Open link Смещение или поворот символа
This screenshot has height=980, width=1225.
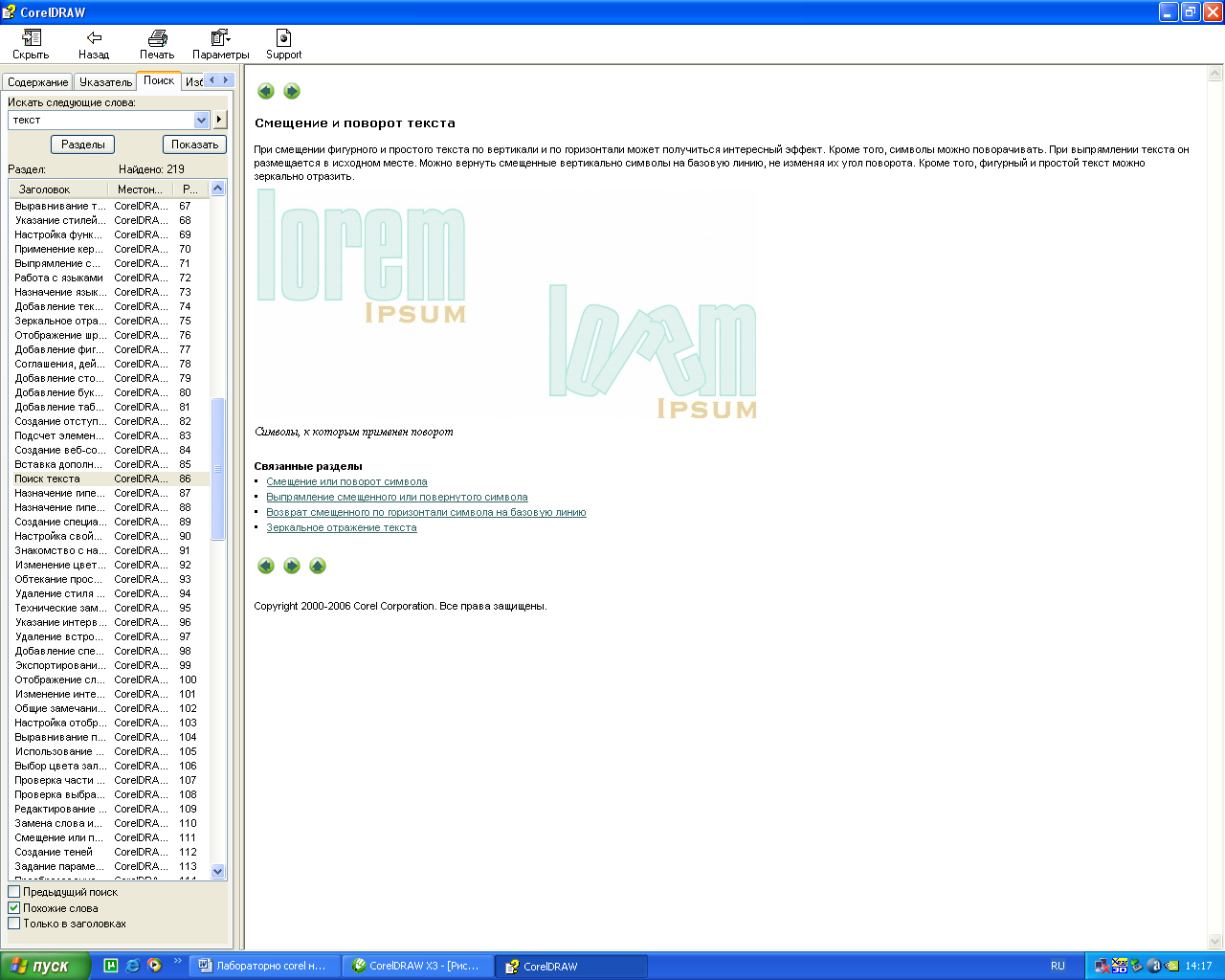(x=346, y=481)
